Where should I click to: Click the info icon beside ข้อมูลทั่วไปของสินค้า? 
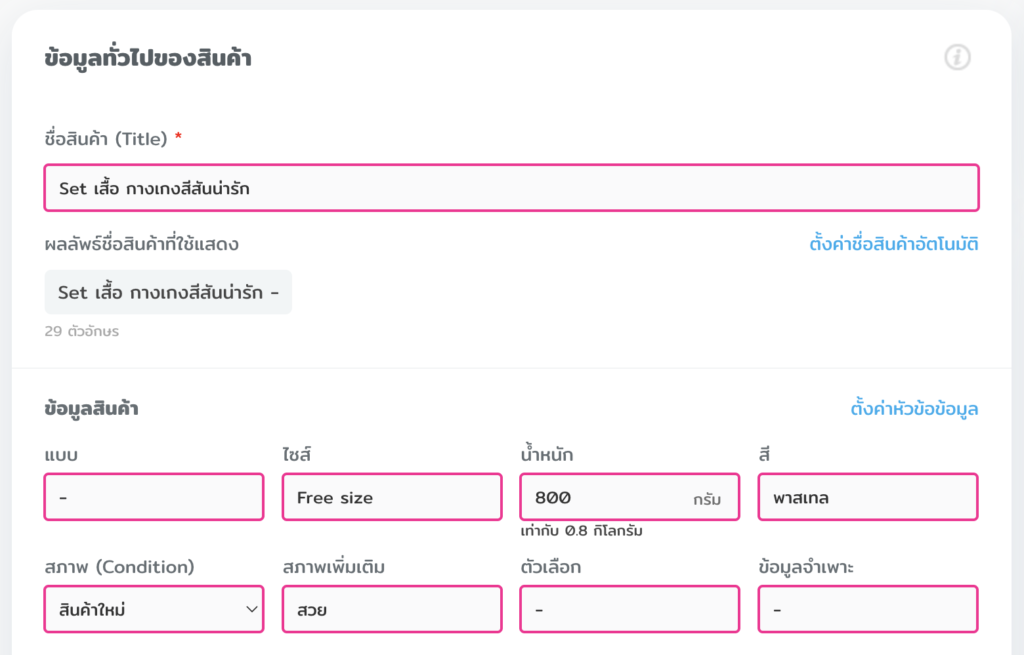(957, 58)
